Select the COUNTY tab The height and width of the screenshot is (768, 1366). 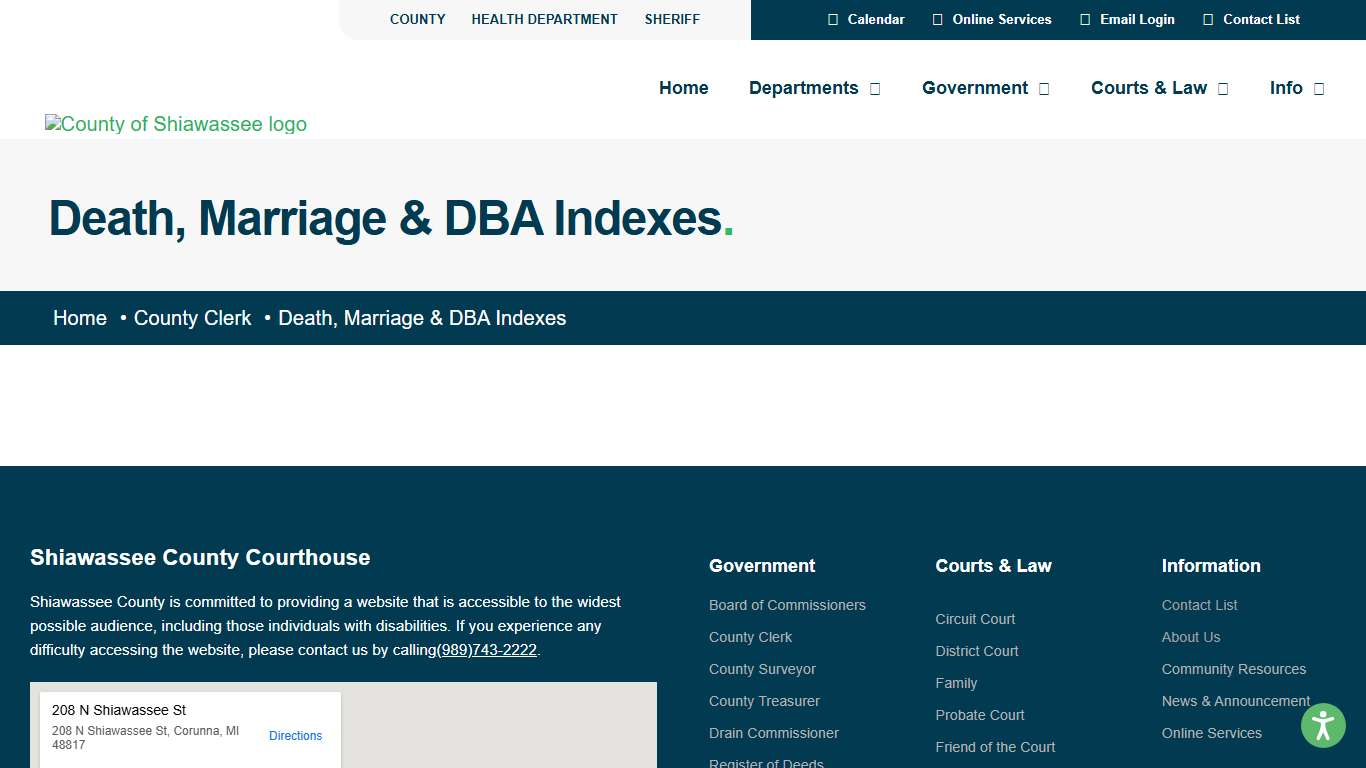click(x=417, y=19)
